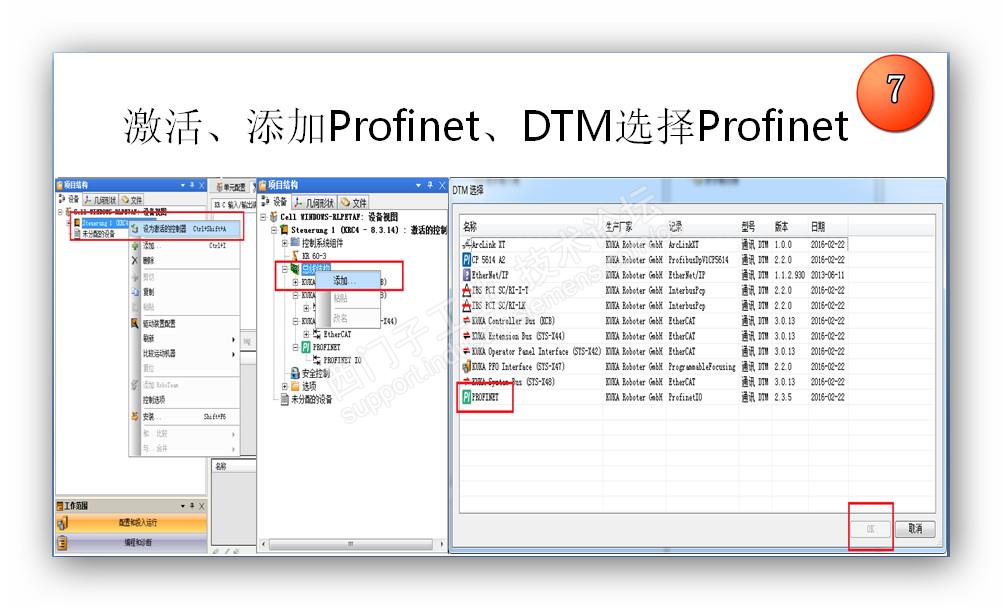Select the EtherNet/IP entry icon
The image size is (1002, 609).
[x=466, y=275]
